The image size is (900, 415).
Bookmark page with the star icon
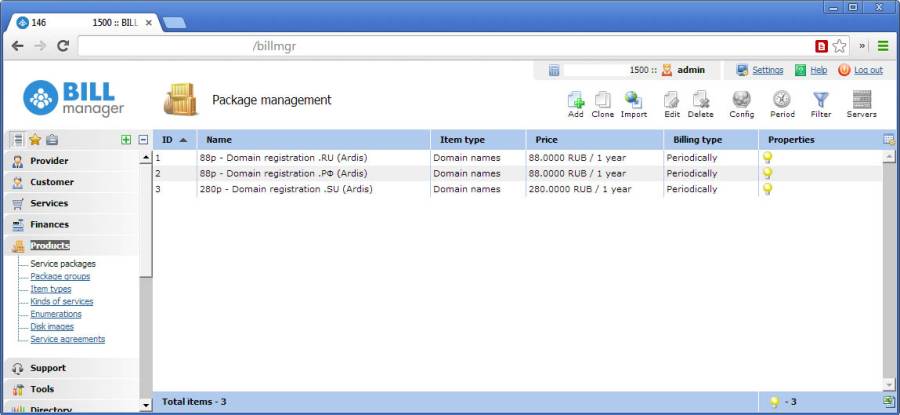click(x=840, y=46)
